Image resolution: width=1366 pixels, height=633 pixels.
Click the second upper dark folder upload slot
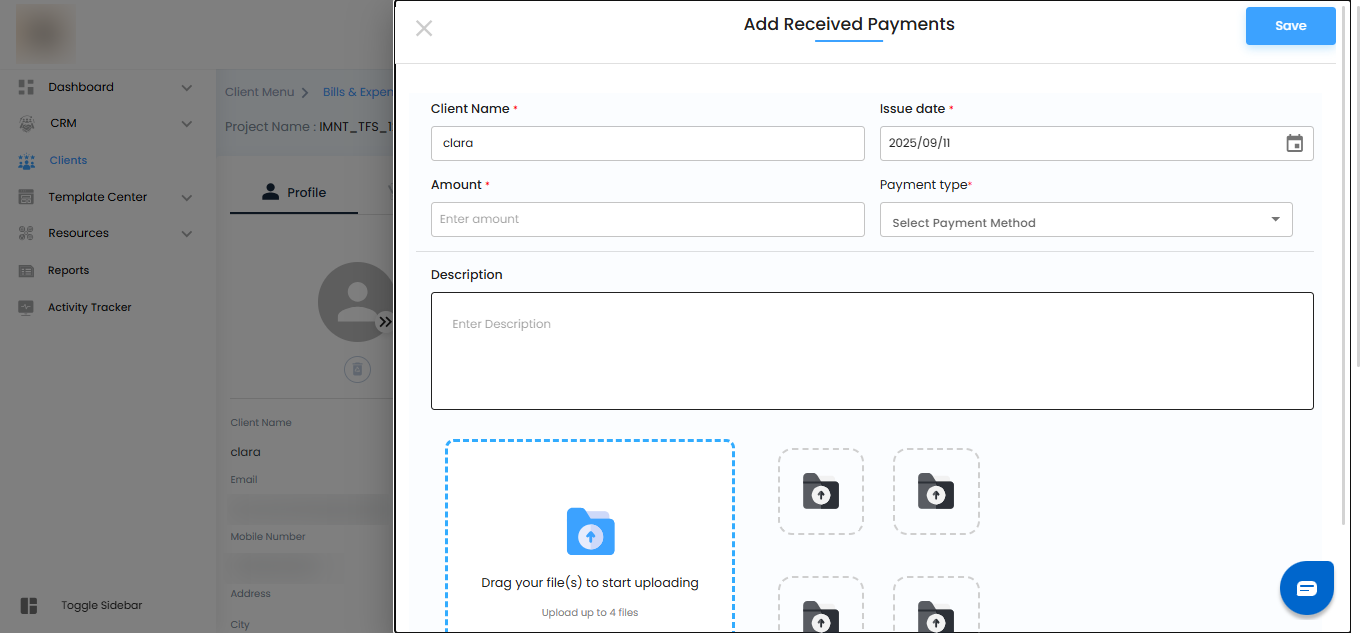[936, 491]
